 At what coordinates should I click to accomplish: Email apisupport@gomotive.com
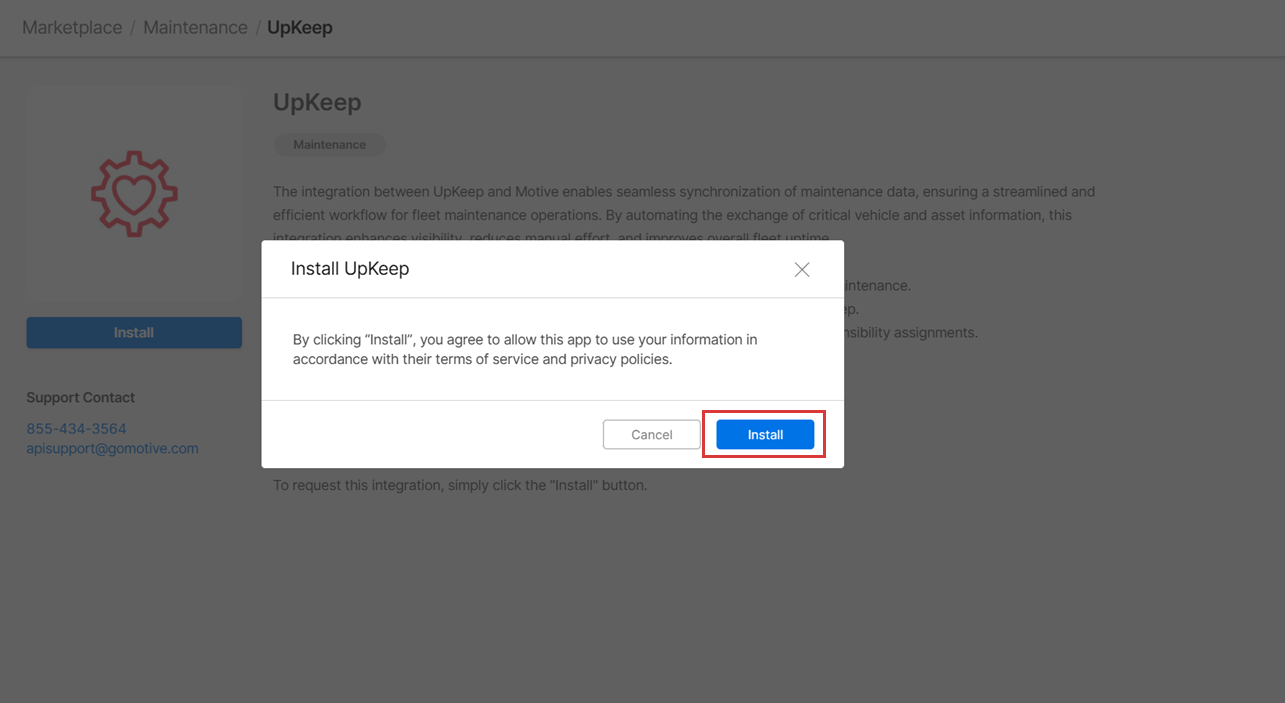click(x=112, y=449)
